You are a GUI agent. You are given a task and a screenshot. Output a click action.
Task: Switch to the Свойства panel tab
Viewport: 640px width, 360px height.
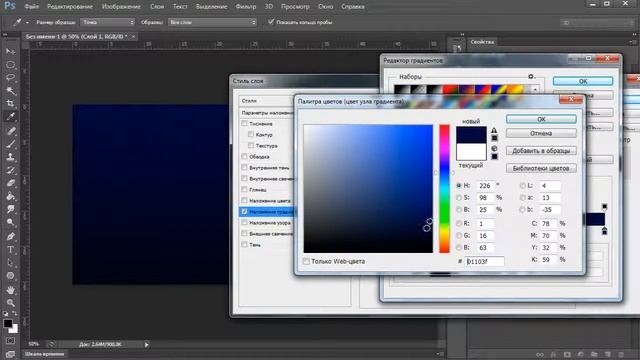click(482, 42)
